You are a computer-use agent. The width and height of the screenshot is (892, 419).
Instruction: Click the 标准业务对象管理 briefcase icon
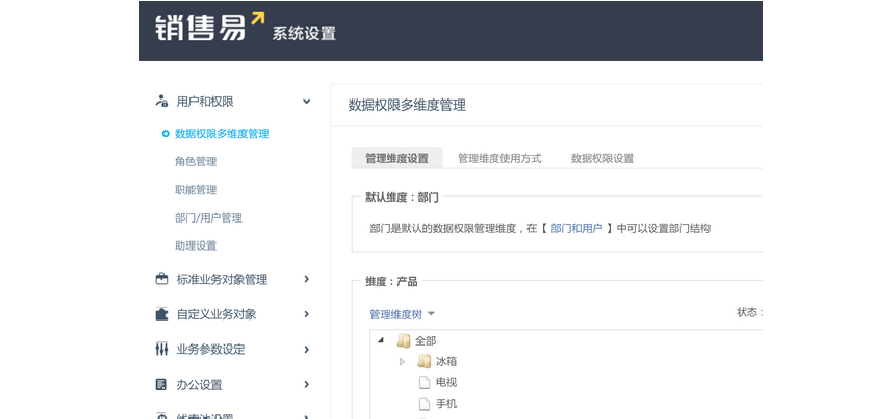[161, 279]
